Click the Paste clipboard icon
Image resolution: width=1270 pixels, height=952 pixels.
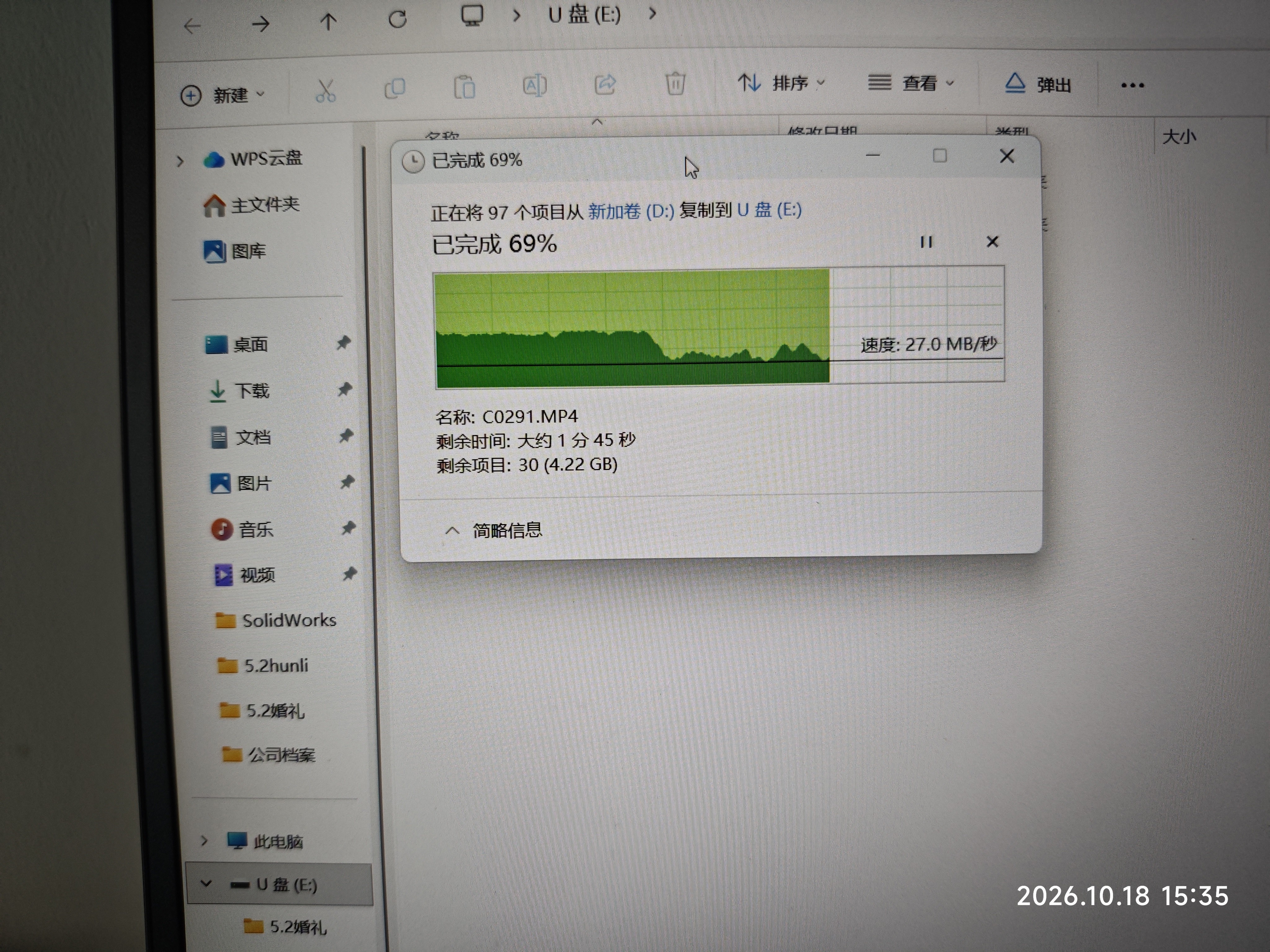coord(464,87)
